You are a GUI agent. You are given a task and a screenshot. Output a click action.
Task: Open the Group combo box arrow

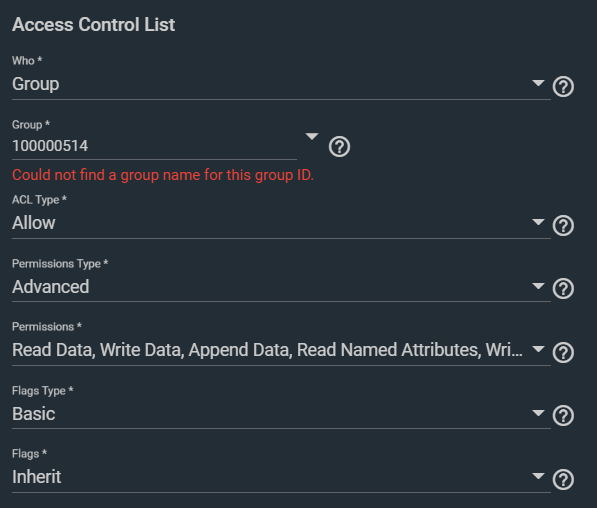pyautogui.click(x=312, y=136)
